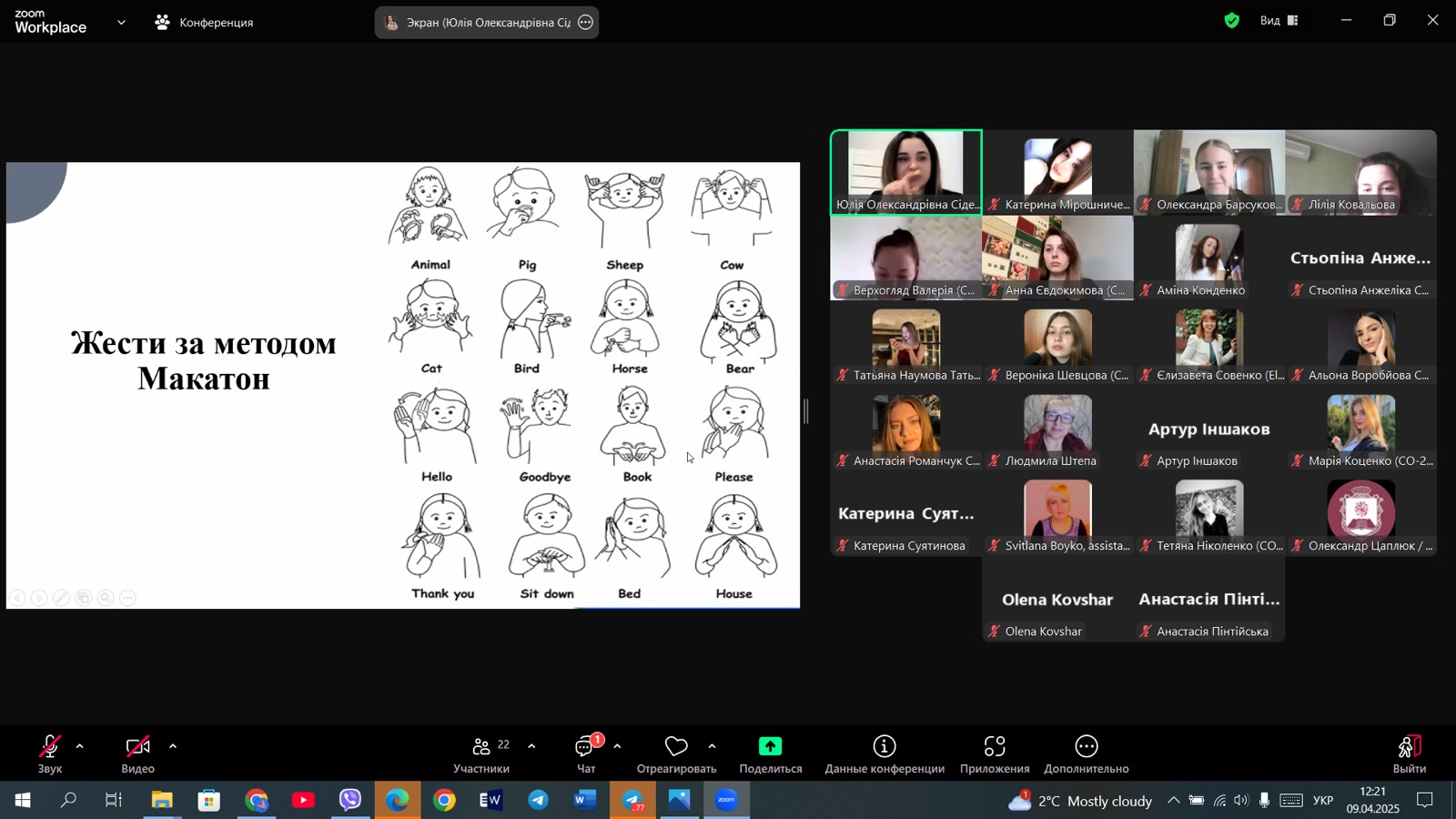The image size is (1456, 819).
Task: Open the conference information panel
Action: click(884, 754)
